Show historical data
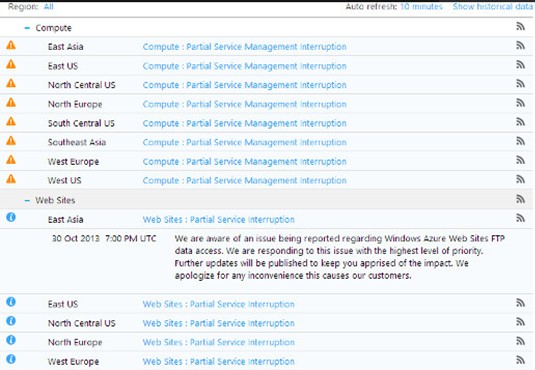 [x=493, y=6]
